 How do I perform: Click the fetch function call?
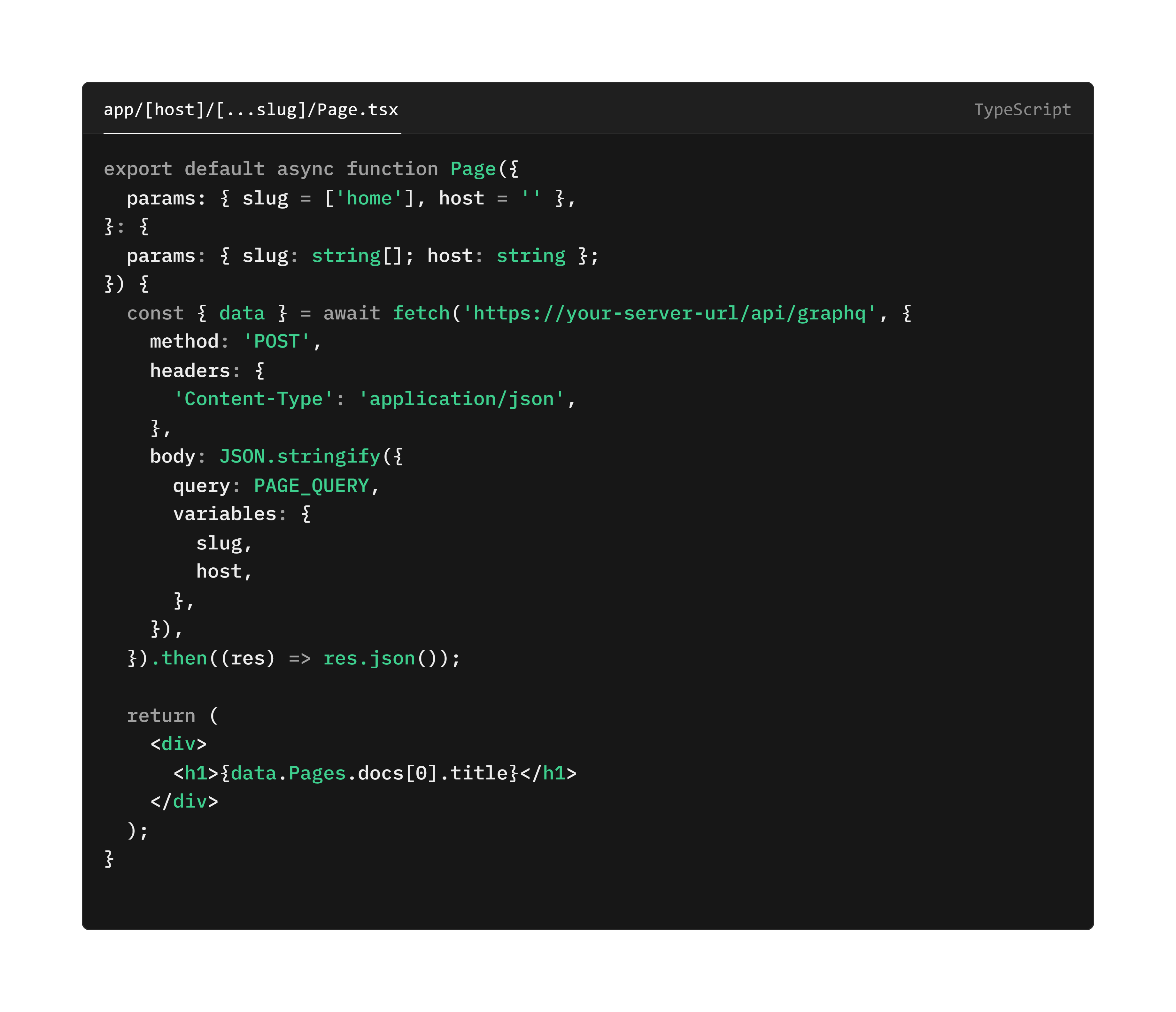click(421, 313)
